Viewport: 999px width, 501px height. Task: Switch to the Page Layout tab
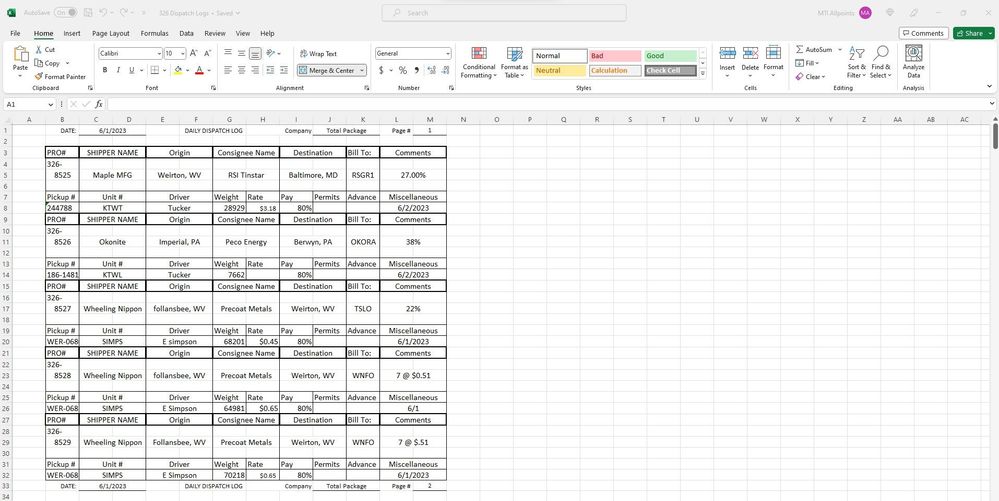click(x=110, y=33)
